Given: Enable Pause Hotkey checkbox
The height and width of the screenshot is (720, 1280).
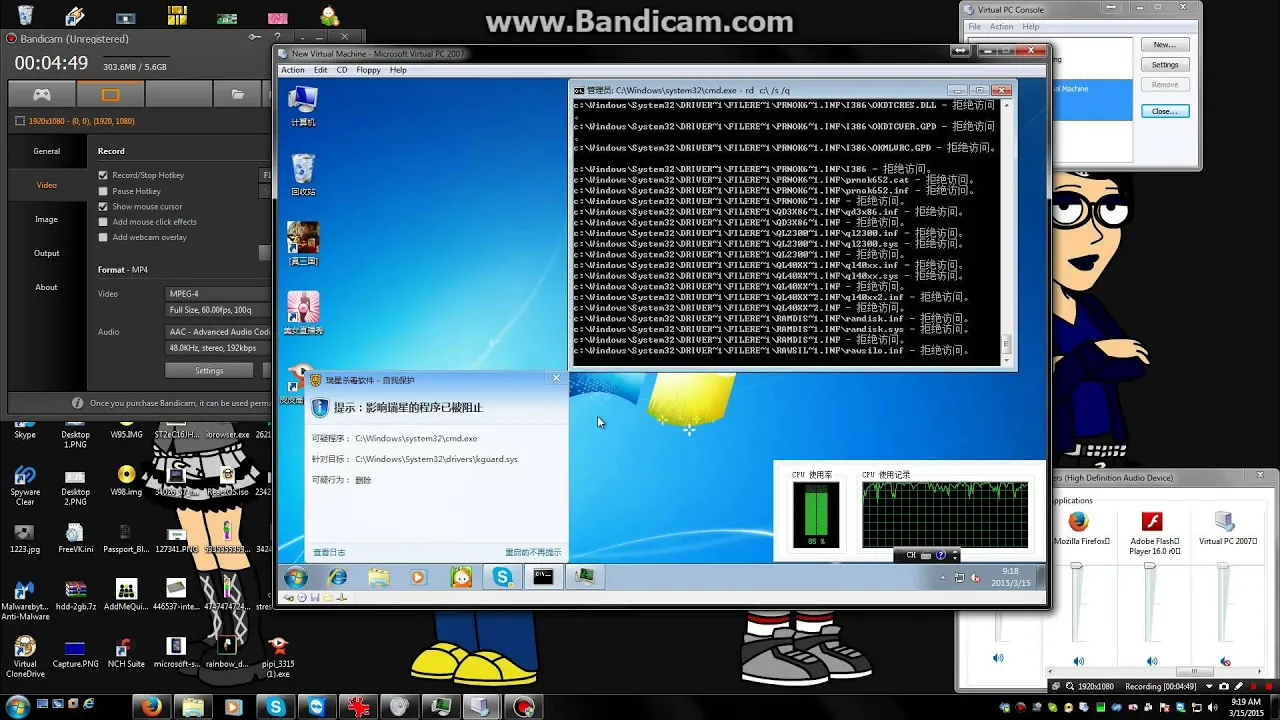Looking at the screenshot, I should pyautogui.click(x=103, y=191).
